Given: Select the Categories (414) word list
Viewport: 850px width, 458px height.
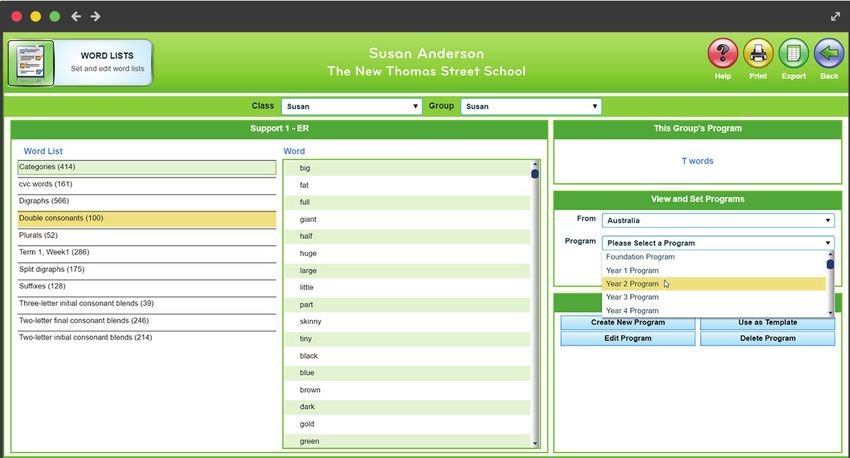Looking at the screenshot, I should [x=146, y=167].
